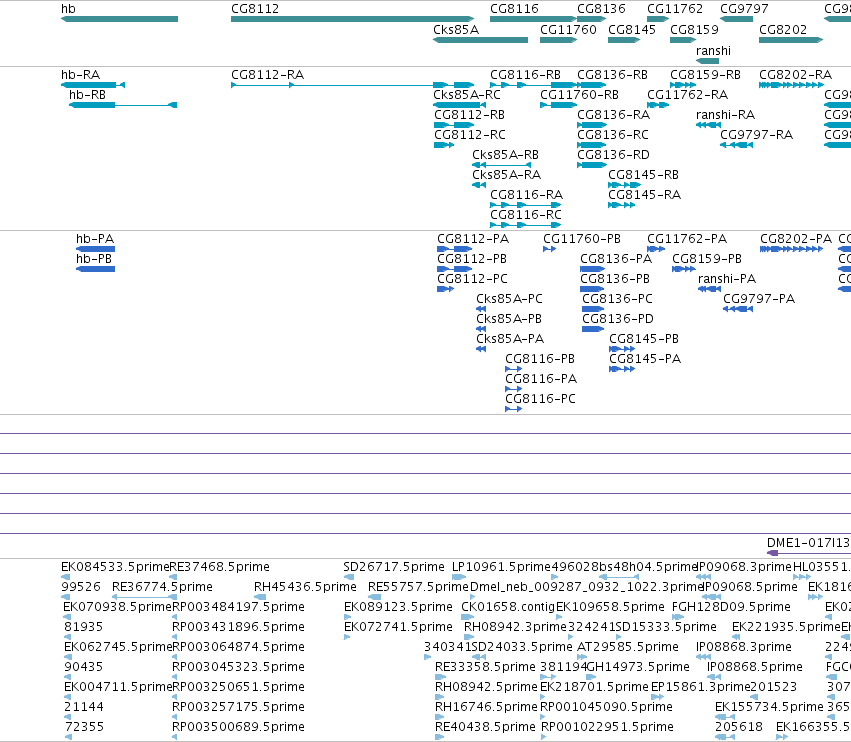Click the CG8112-RB transcript label
This screenshot has width=851, height=742.
(469, 115)
